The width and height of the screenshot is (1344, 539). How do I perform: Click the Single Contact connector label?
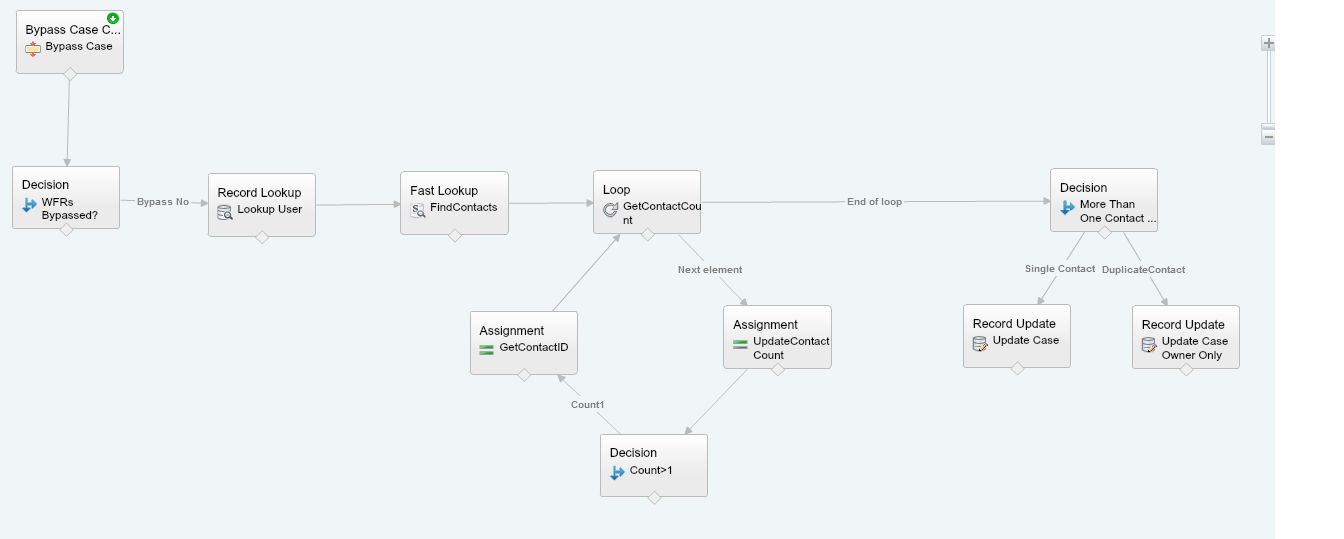click(1060, 269)
